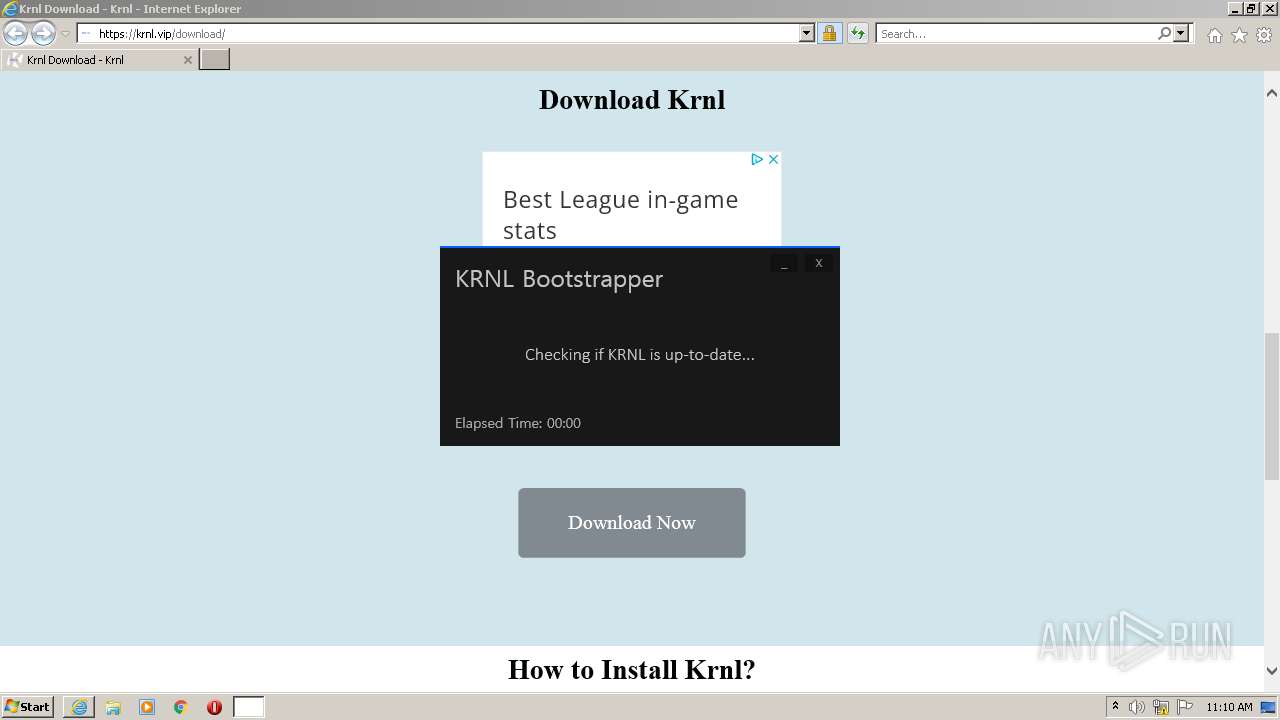Close the KRNL Bootstrapper window
This screenshot has width=1280, height=720.
click(x=819, y=263)
